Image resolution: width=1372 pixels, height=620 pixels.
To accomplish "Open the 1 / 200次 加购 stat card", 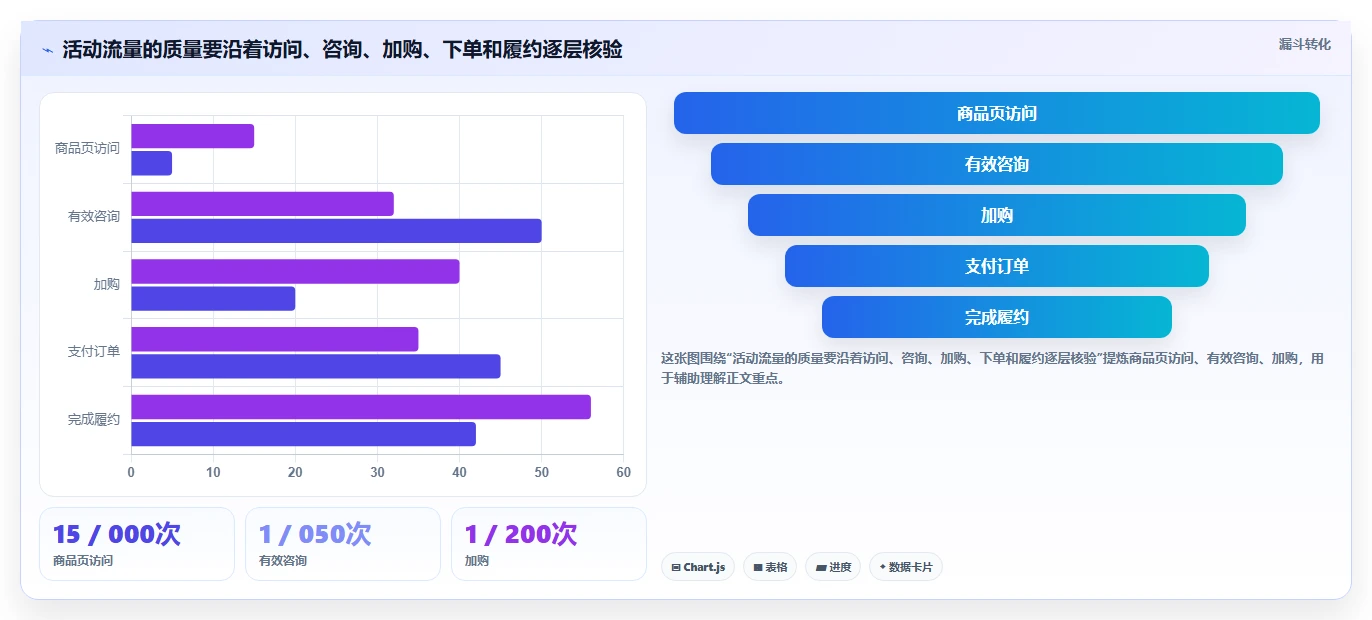I will pyautogui.click(x=549, y=544).
